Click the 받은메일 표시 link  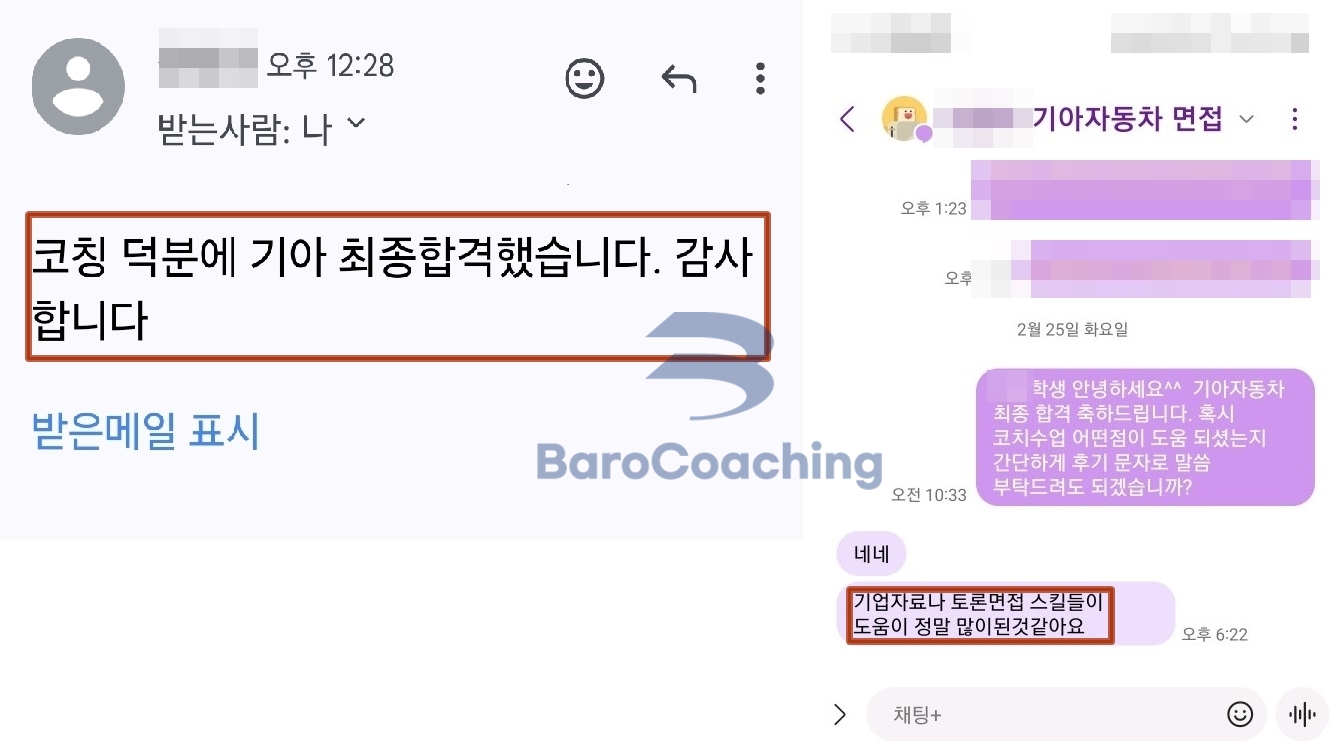point(146,431)
